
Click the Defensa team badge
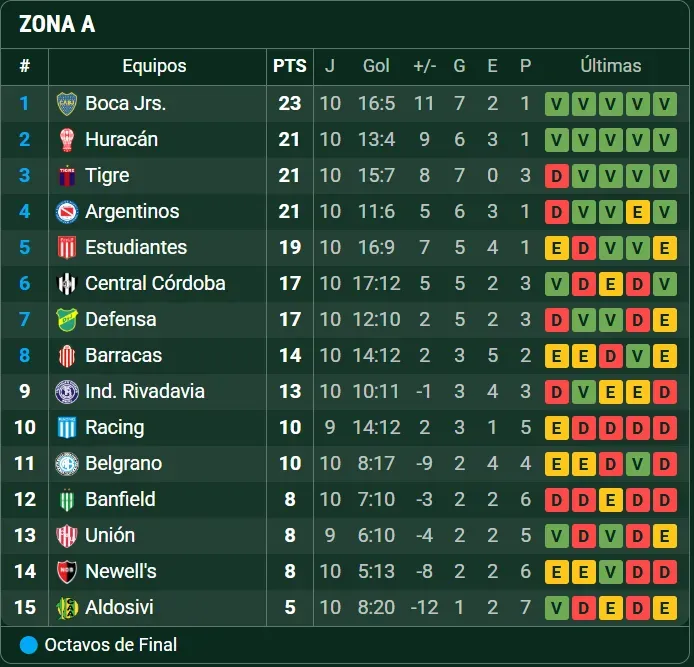[67, 319]
